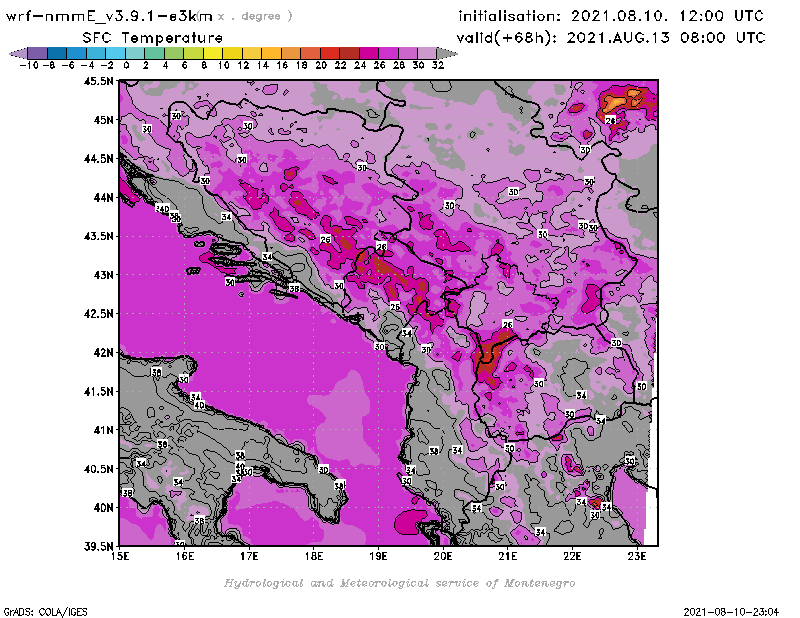Select the SFC Temperature heading

click(153, 38)
